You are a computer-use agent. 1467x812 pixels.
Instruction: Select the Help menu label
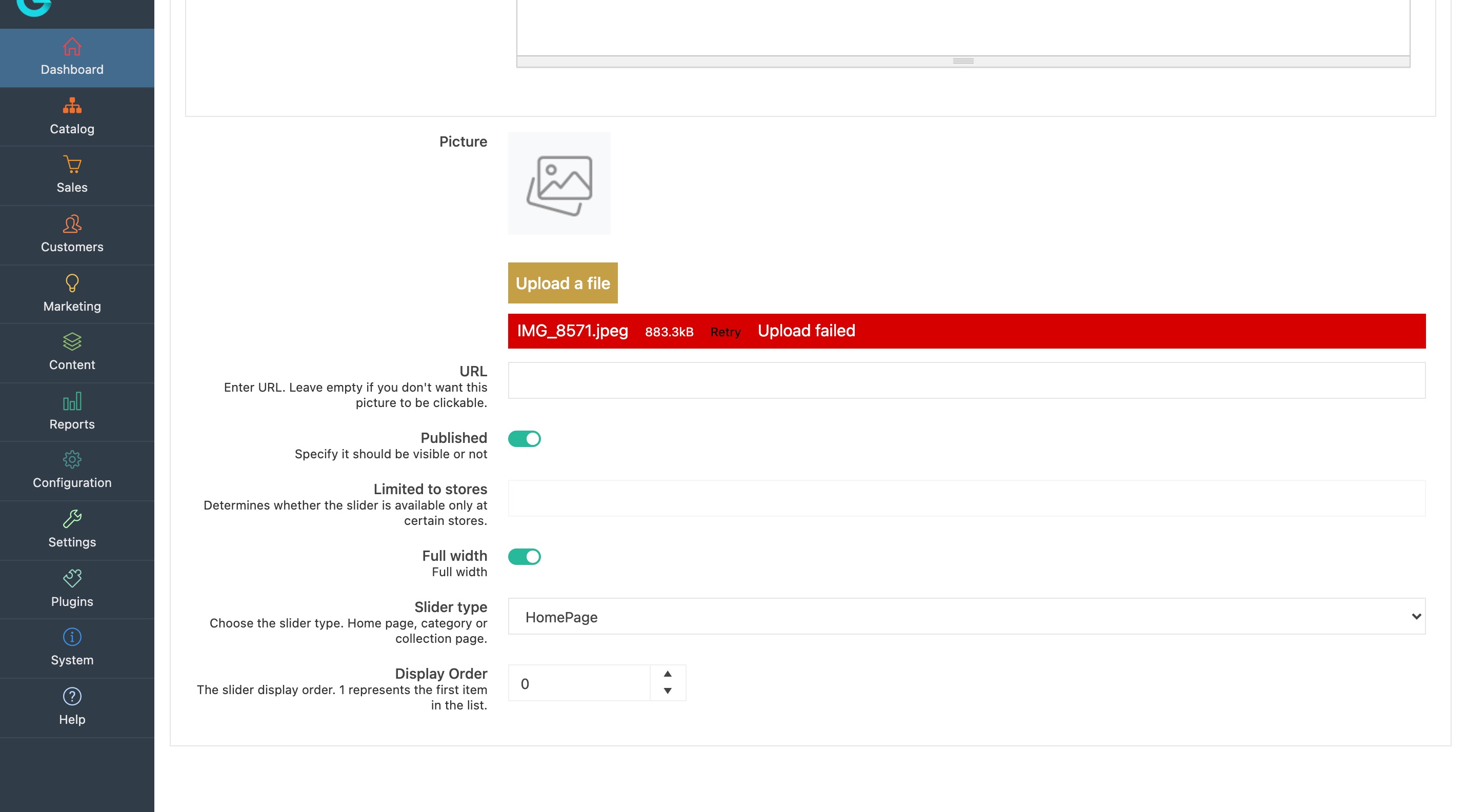coord(72,719)
